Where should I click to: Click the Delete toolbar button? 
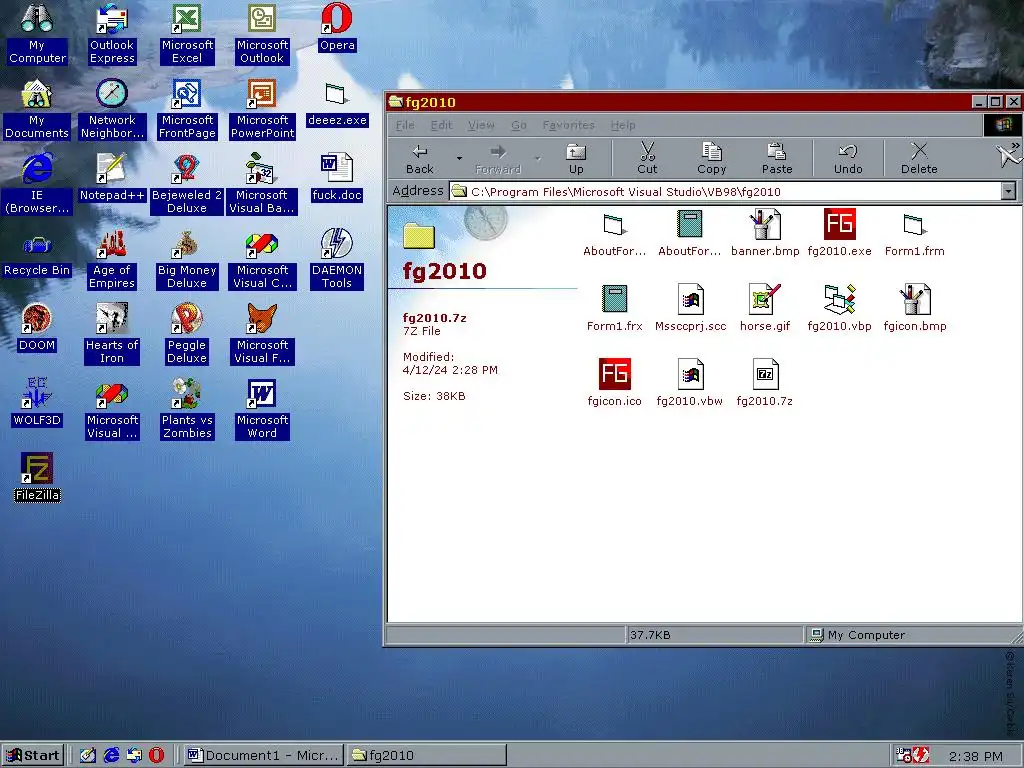pos(919,159)
